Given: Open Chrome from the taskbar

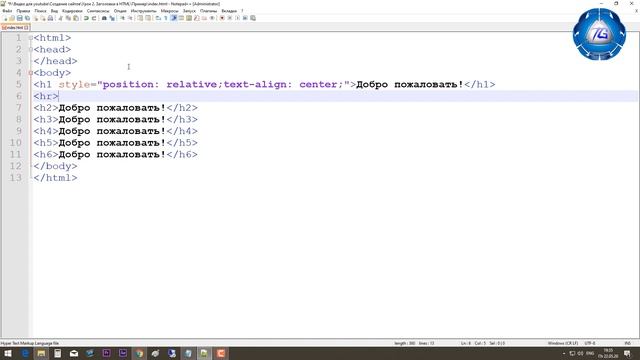Looking at the screenshot, I should click(139, 353).
